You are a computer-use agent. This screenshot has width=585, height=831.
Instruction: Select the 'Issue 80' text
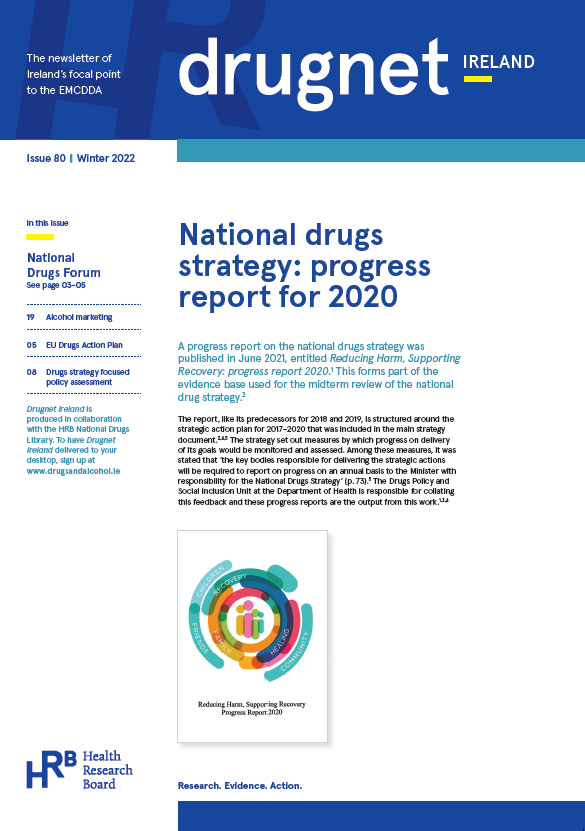coord(46,158)
